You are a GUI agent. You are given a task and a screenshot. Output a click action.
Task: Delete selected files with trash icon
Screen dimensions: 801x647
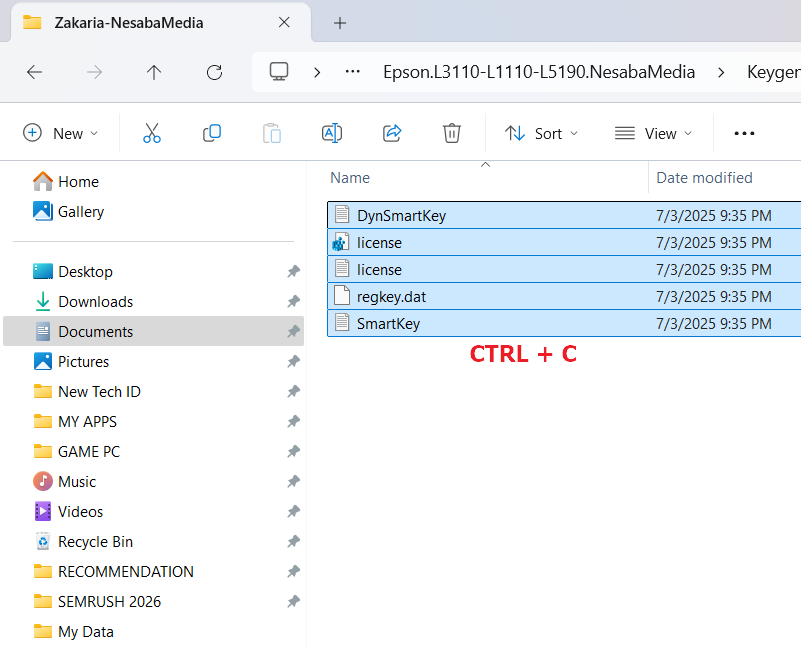[x=451, y=132]
